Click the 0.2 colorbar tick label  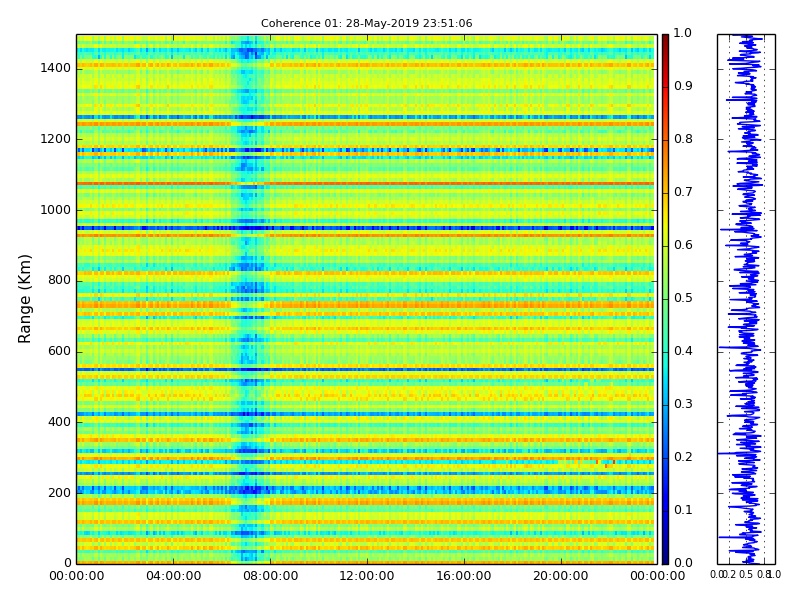(683, 458)
